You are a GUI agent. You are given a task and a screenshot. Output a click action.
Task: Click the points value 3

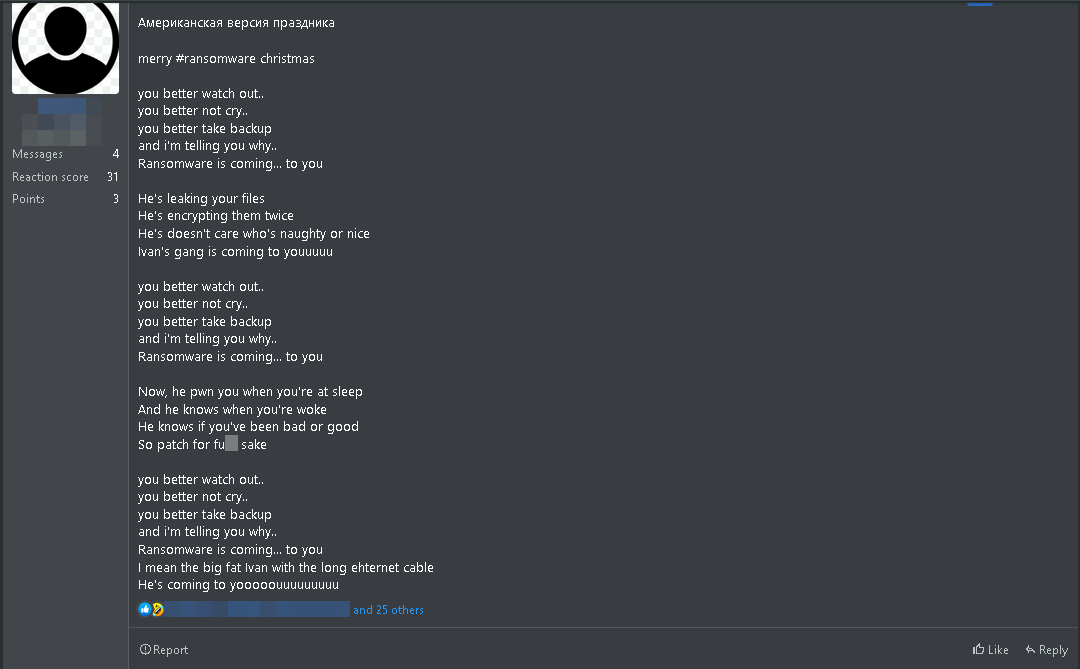click(x=116, y=199)
